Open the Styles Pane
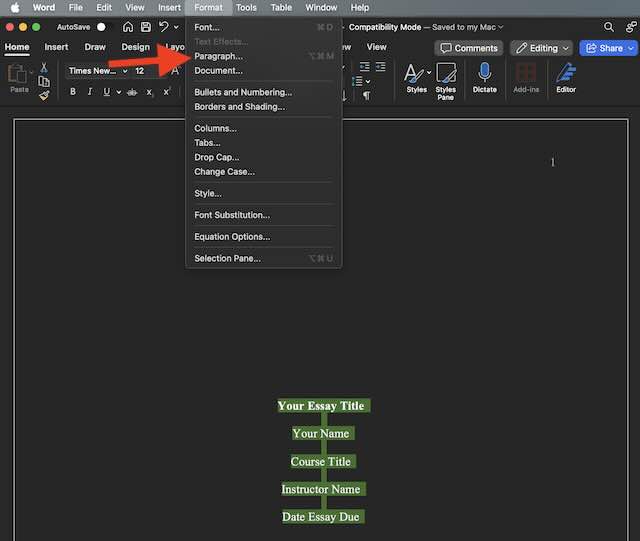This screenshot has height=541, width=640. 445,81
